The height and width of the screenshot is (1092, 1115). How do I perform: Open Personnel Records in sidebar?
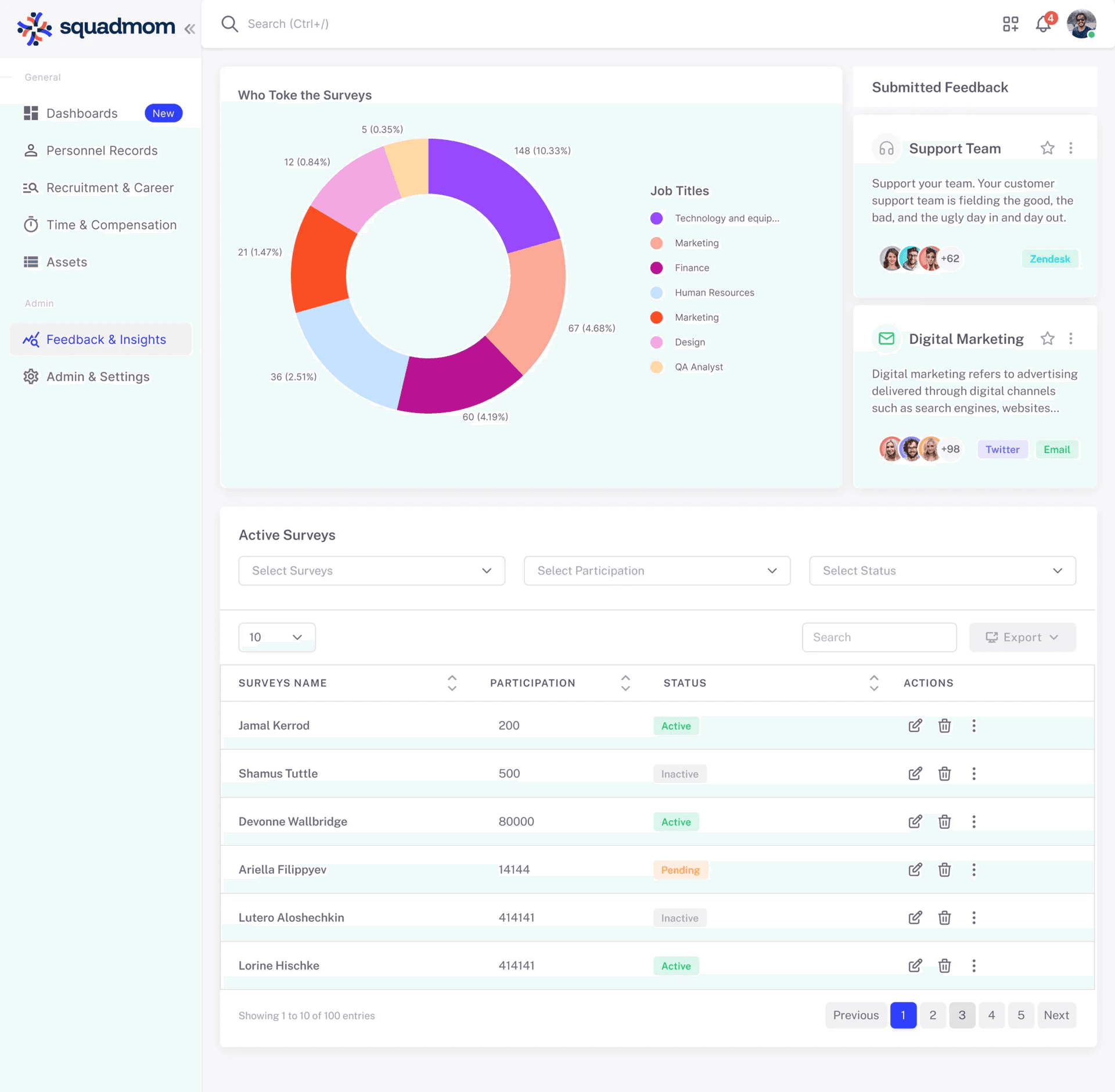[102, 150]
